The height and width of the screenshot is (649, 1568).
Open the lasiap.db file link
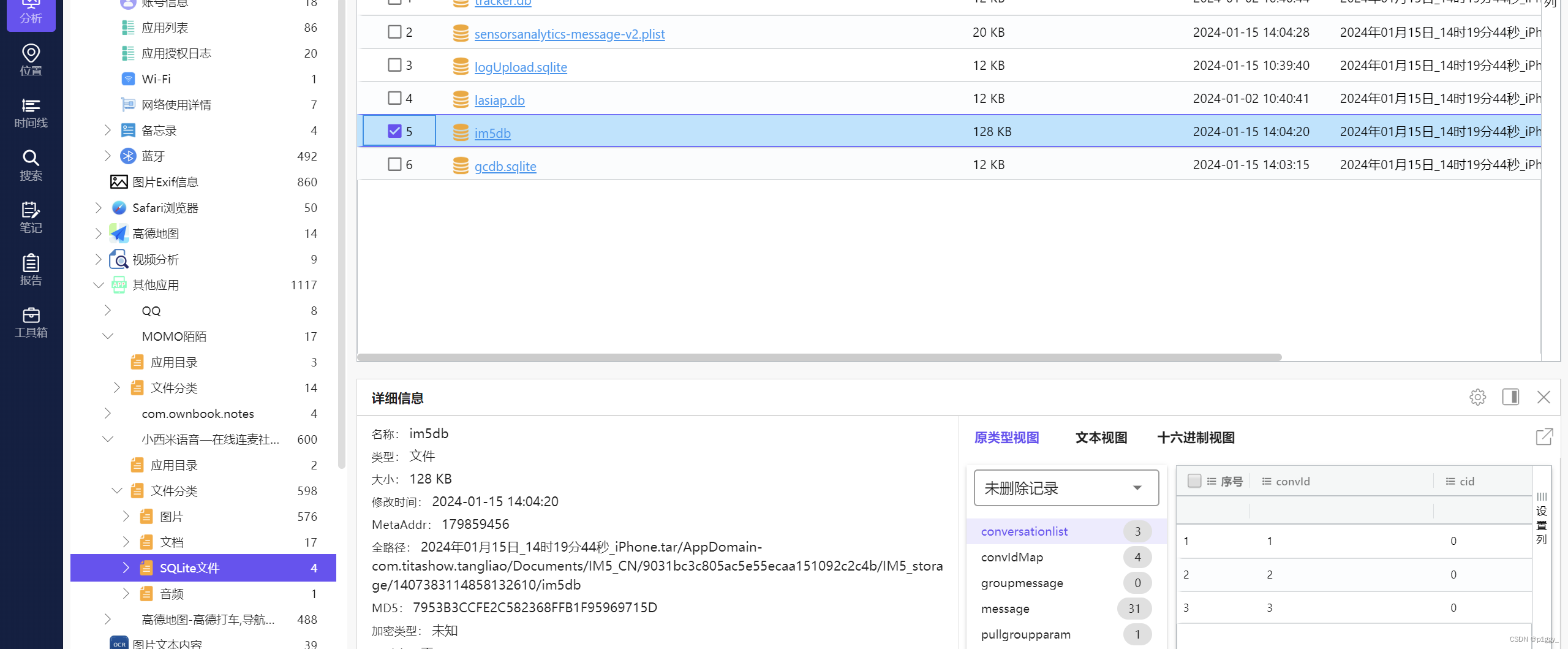click(x=499, y=100)
